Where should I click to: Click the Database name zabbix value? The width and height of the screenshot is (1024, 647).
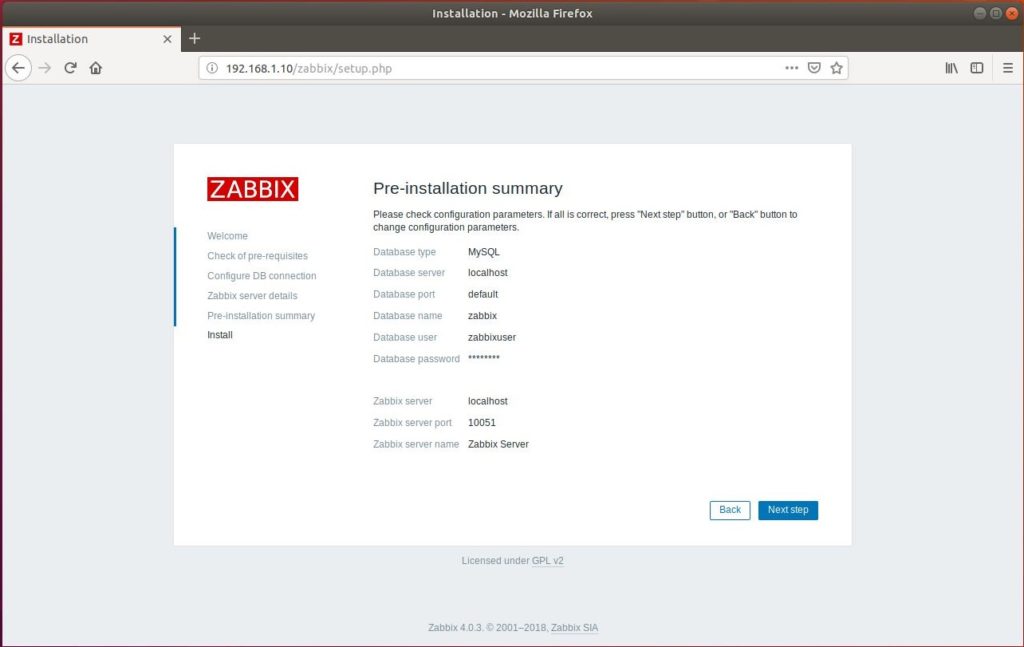pyautogui.click(x=482, y=316)
